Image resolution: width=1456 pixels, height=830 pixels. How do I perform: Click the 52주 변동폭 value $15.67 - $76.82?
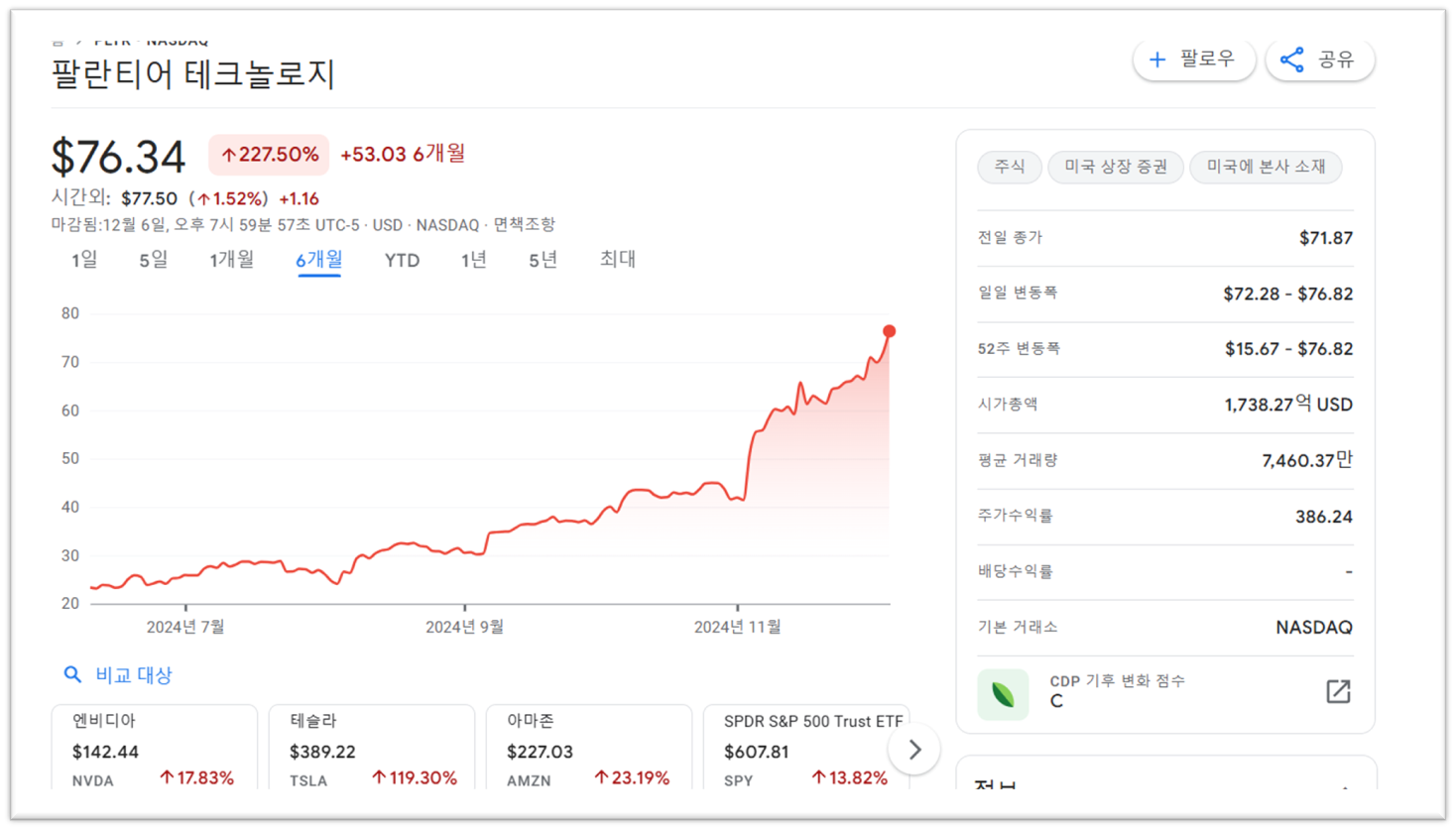click(1287, 349)
